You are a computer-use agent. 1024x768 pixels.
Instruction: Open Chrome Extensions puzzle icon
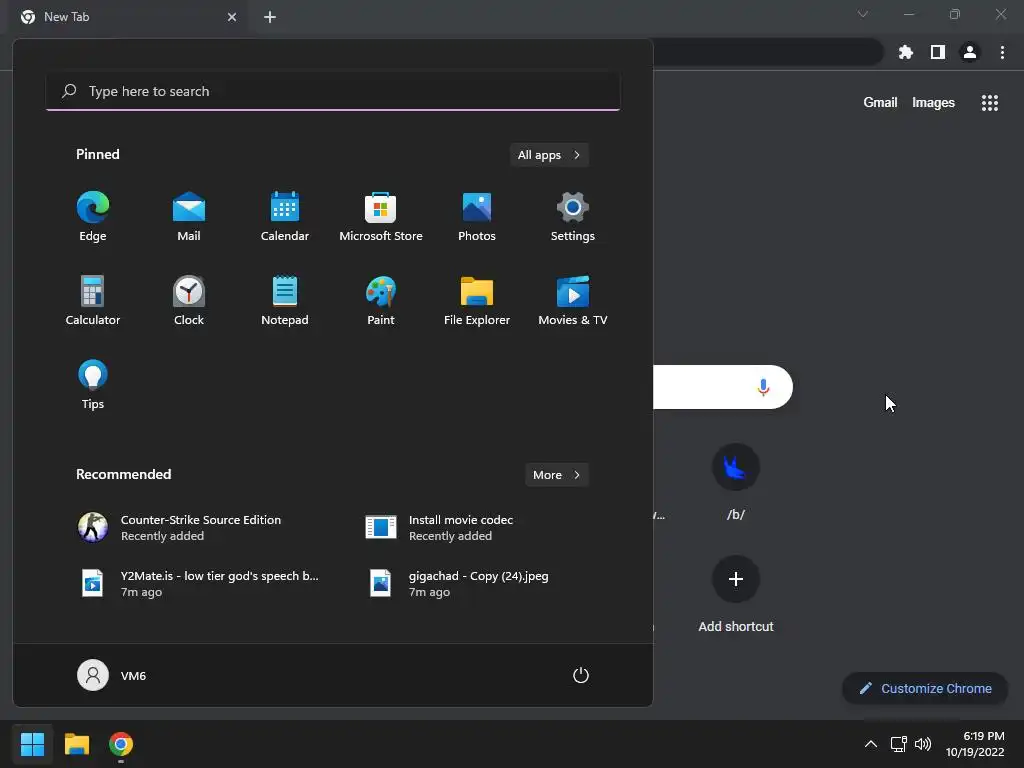coord(906,52)
